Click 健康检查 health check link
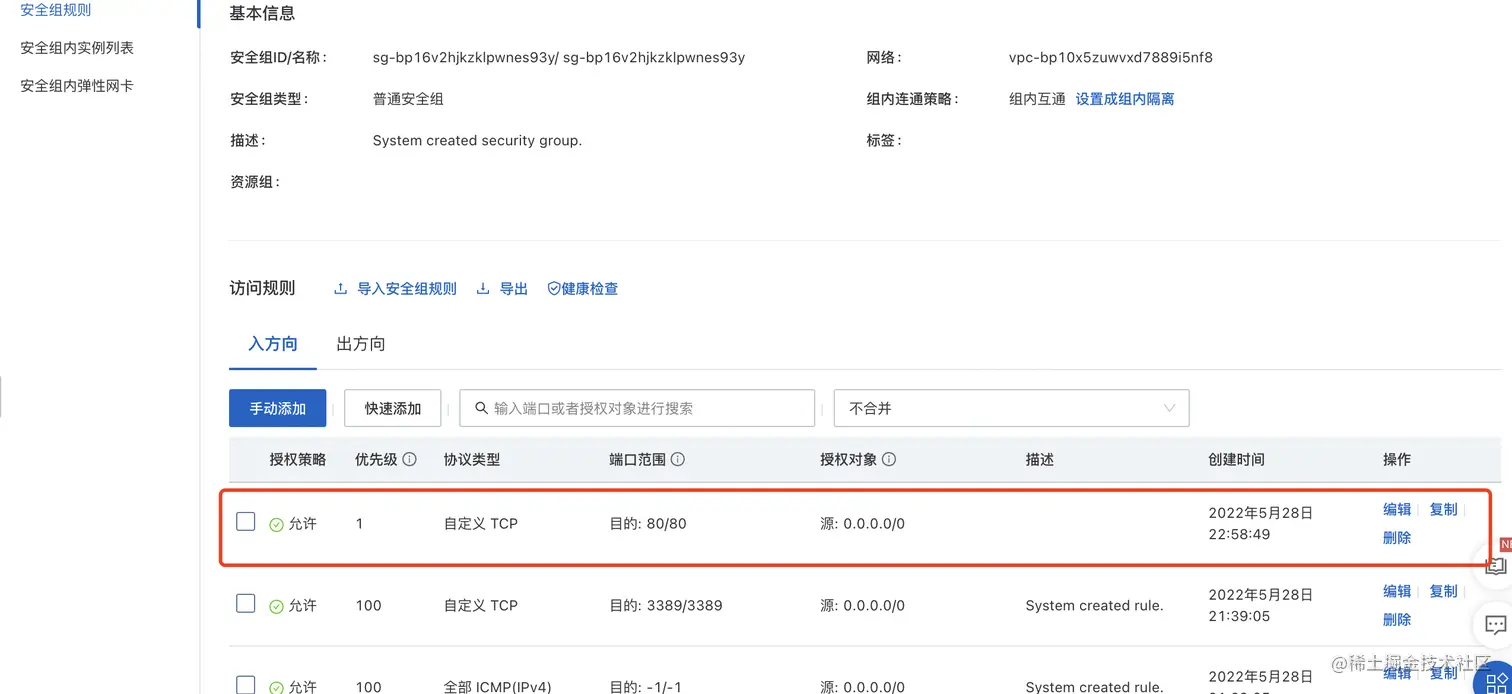Viewport: 1512px width, 694px height. click(x=590, y=289)
